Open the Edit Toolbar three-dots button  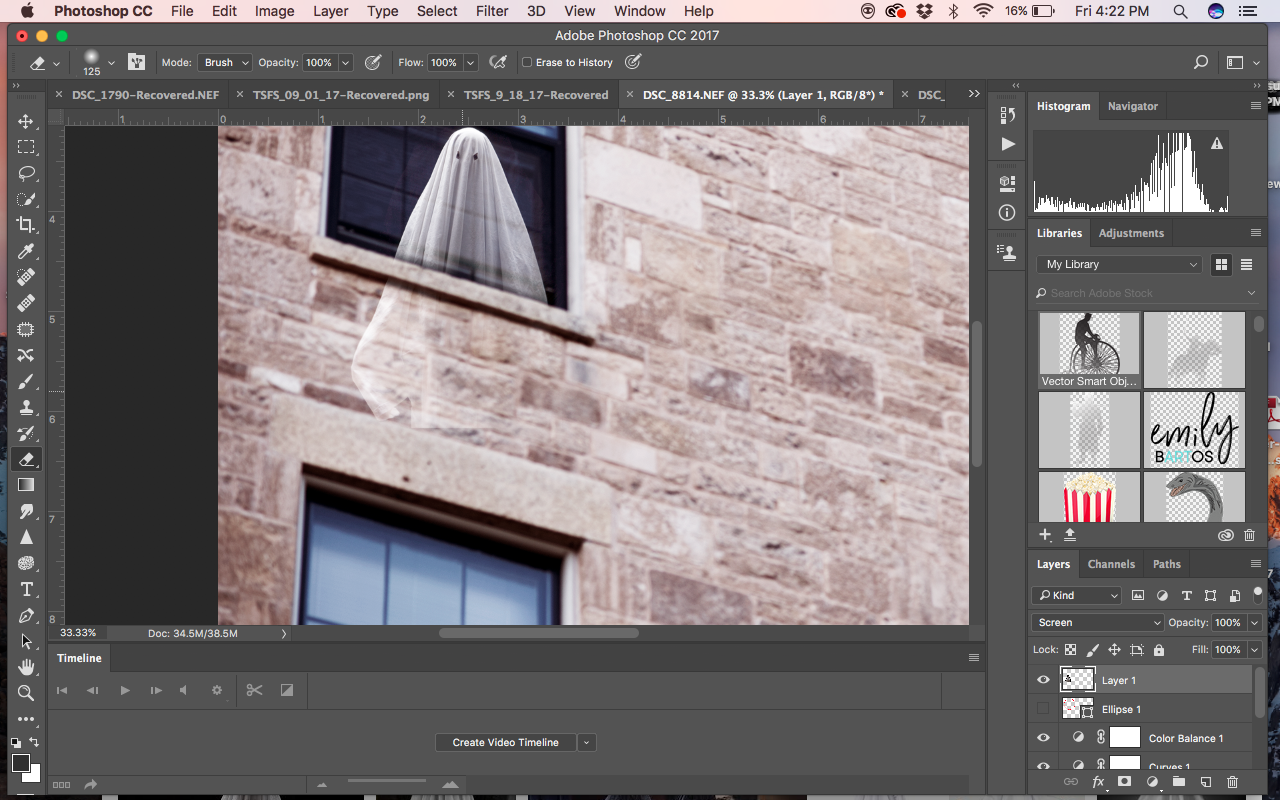pos(26,719)
